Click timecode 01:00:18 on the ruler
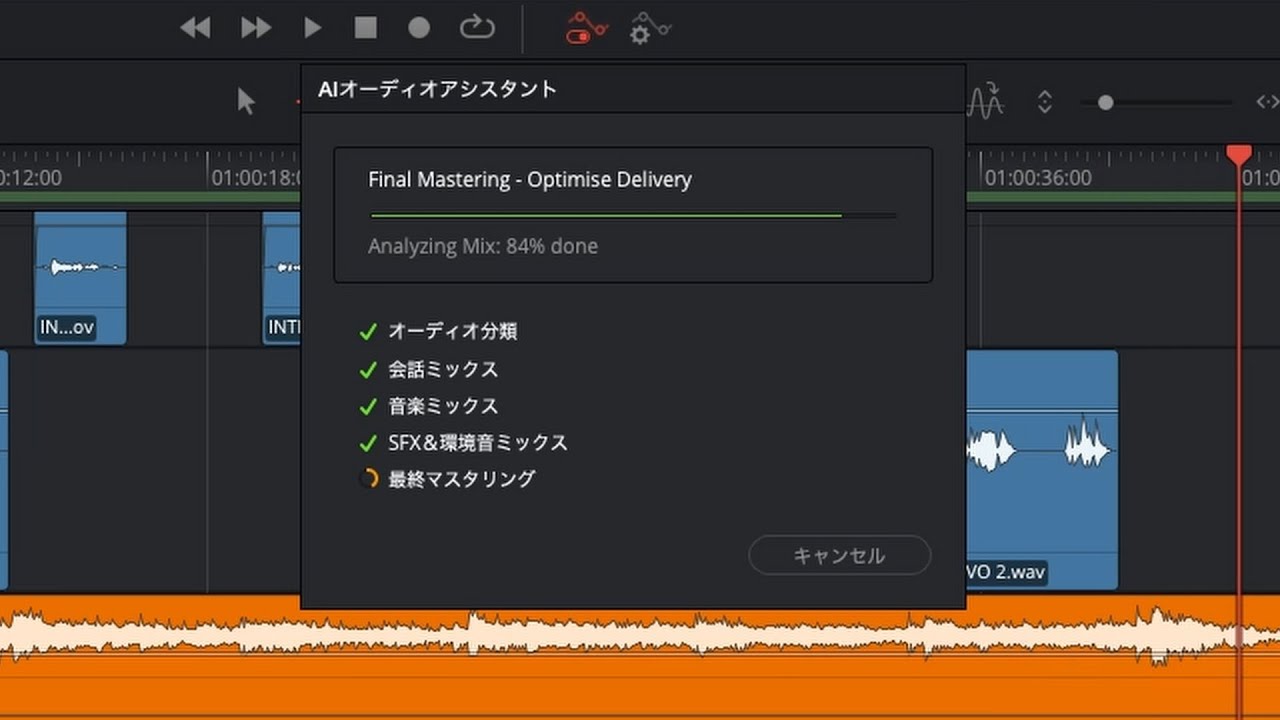 (x=255, y=178)
